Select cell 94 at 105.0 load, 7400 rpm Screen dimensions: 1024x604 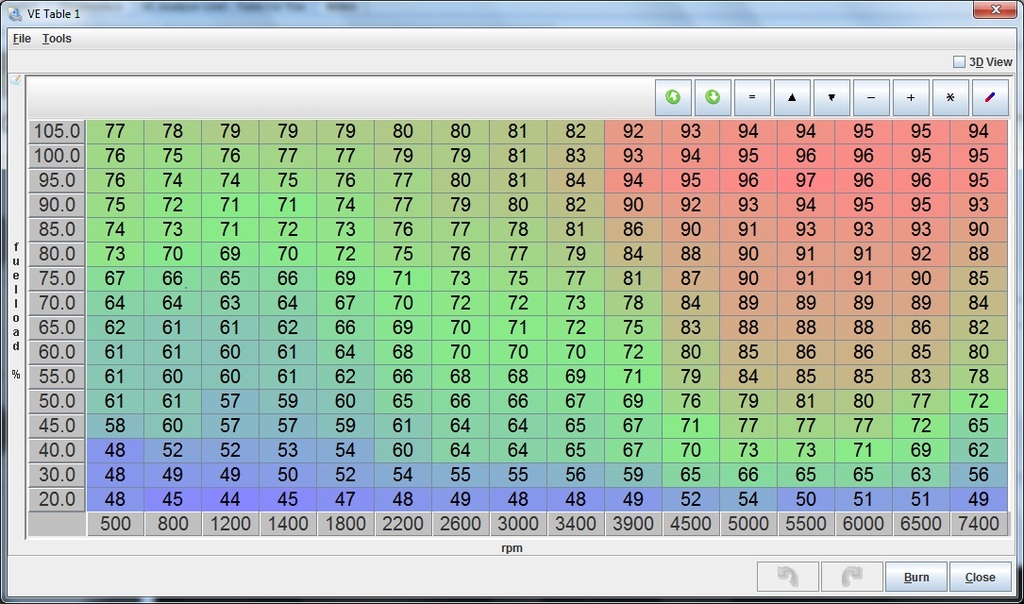click(978, 131)
